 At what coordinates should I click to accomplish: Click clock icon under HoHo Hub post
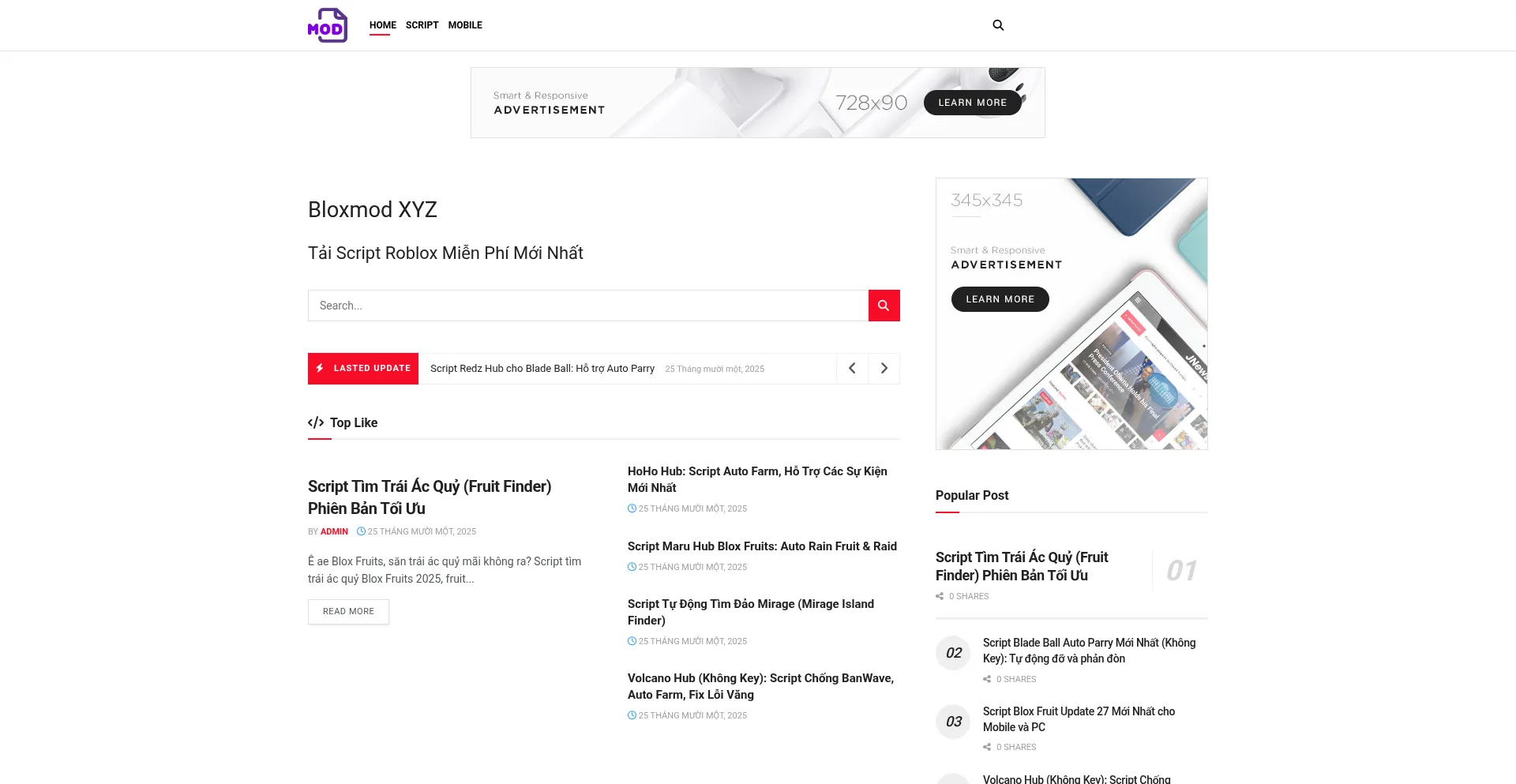click(632, 508)
